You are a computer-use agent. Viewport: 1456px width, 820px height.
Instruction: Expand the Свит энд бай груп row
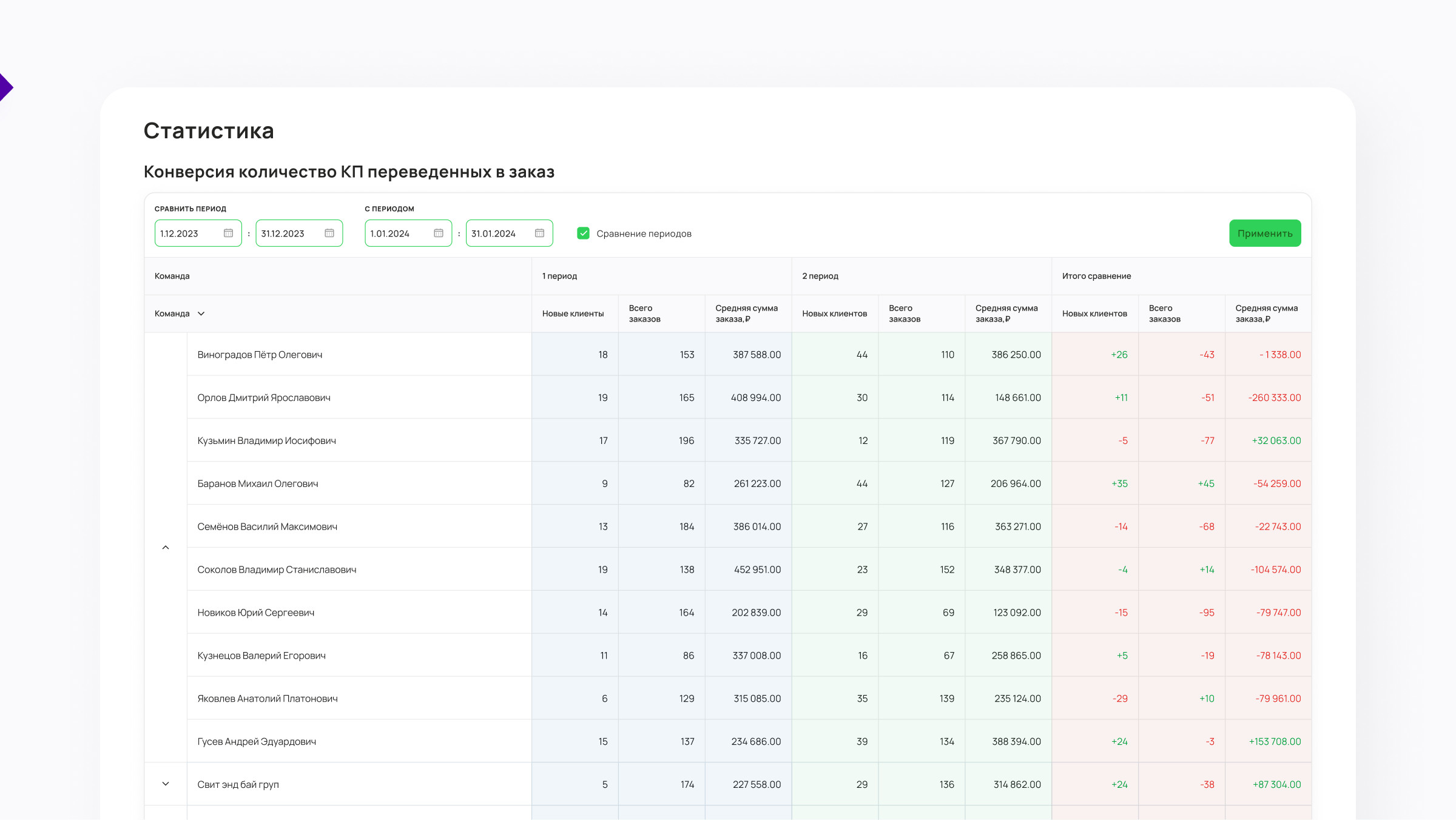point(166,784)
